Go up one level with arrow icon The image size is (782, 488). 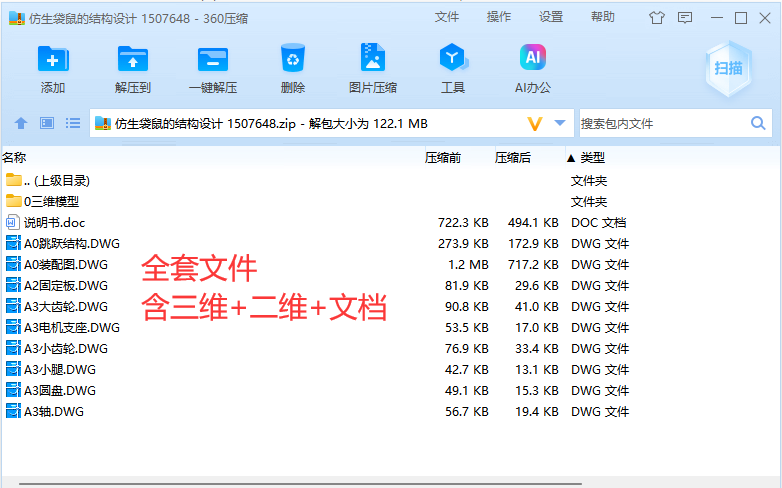(x=21, y=123)
